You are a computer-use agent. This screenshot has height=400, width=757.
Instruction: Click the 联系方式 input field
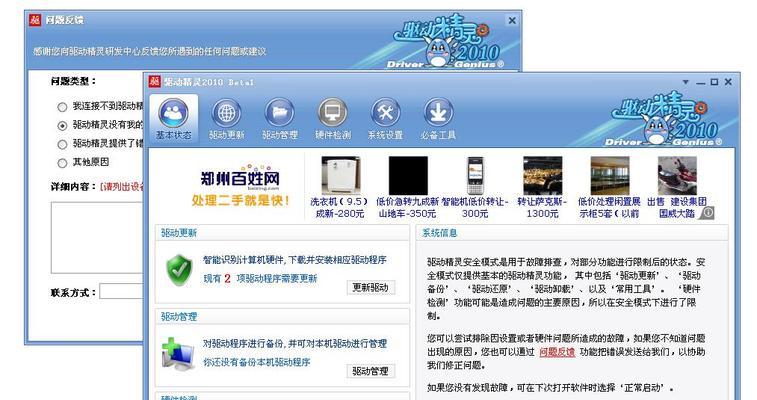pyautogui.click(x=121, y=291)
